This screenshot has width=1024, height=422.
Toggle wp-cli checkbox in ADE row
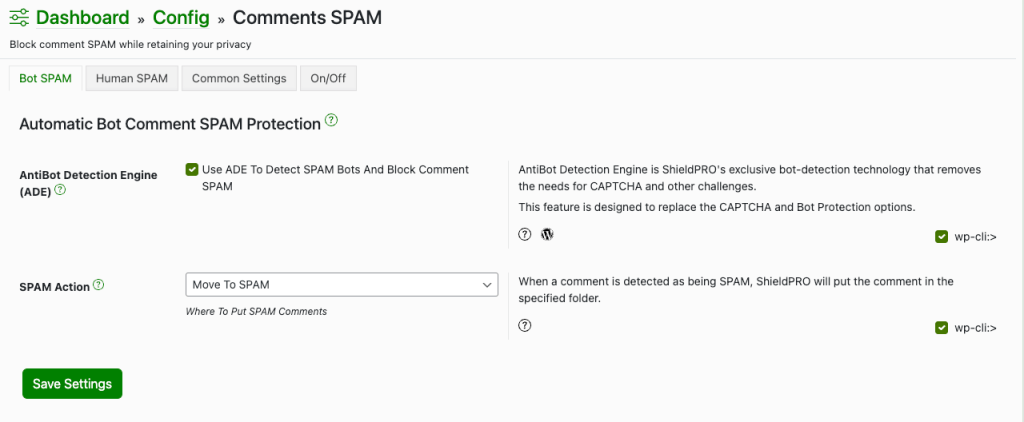point(941,237)
